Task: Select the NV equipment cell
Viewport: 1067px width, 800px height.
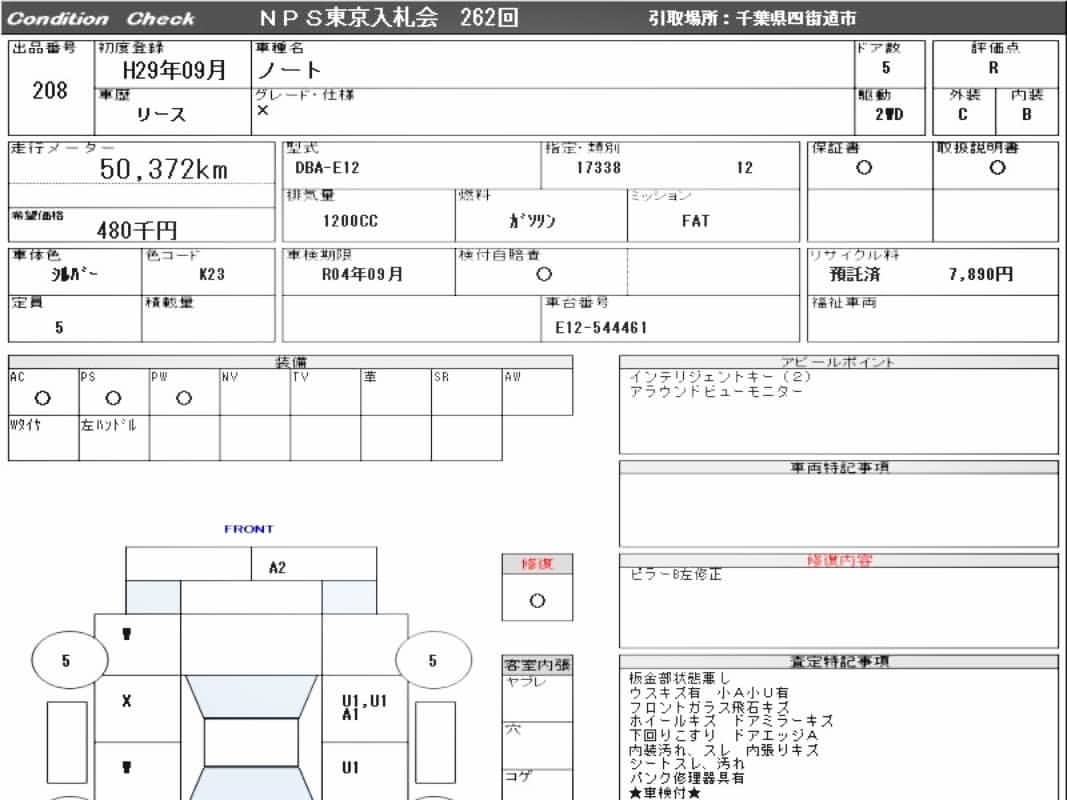Action: 255,392
